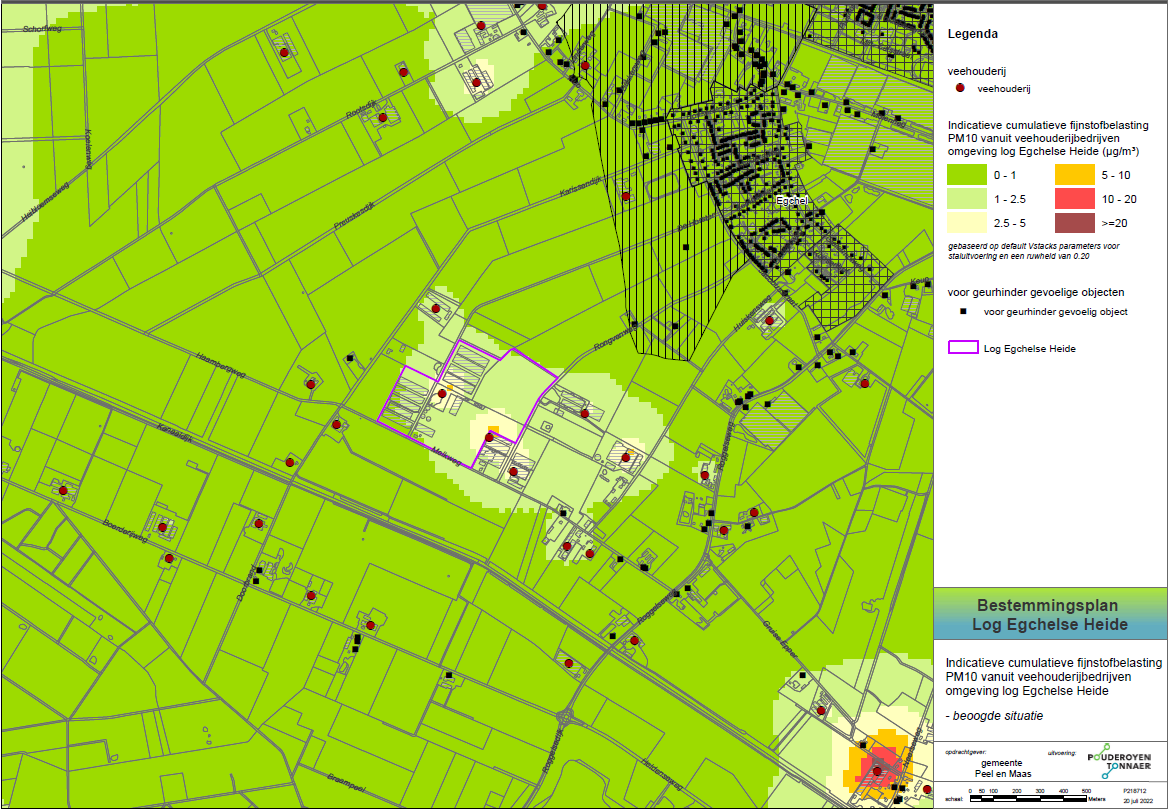The width and height of the screenshot is (1171, 812).
Task: Click the Bestemmingsplan Log Egchelse Heide title banner
Action: [x=1050, y=615]
